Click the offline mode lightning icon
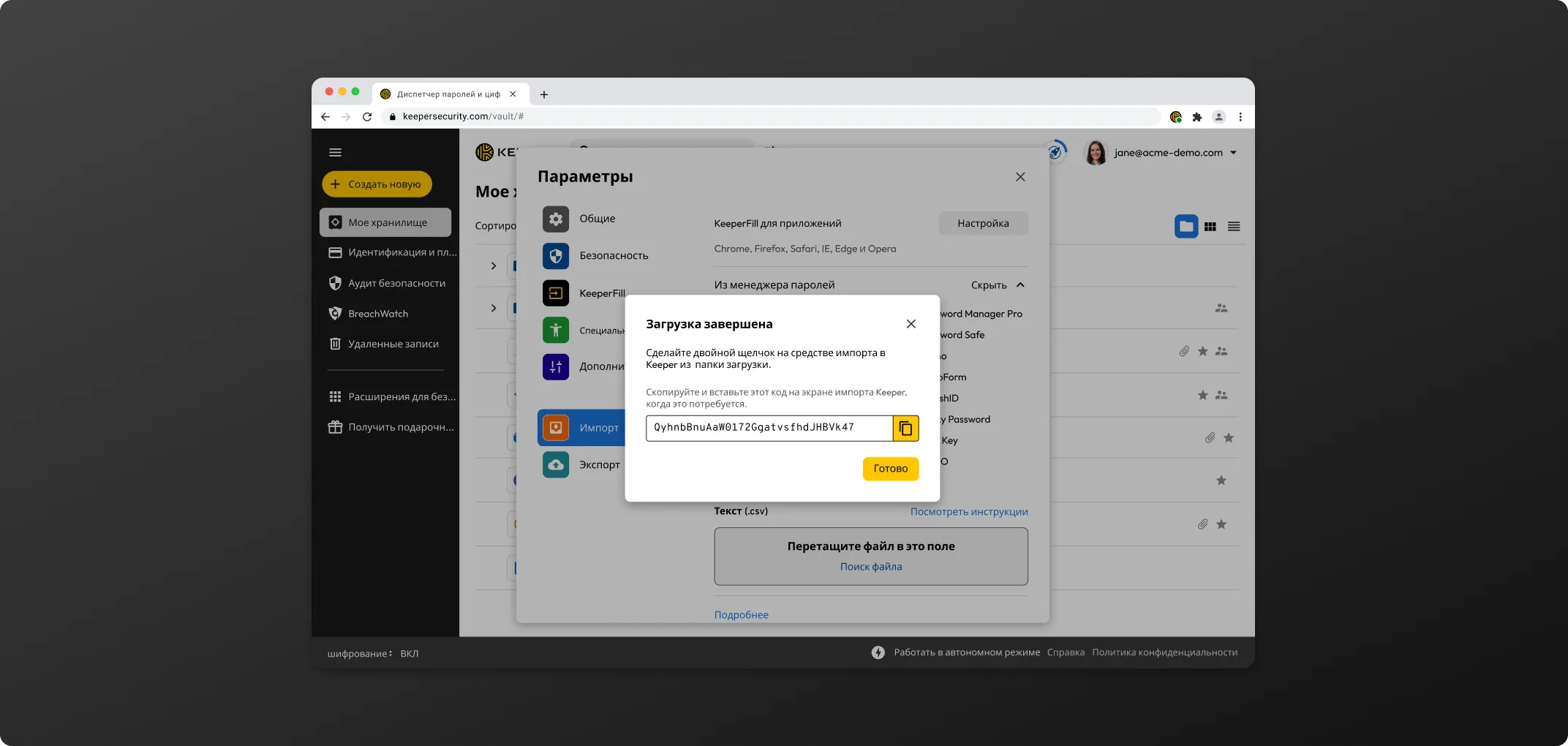 click(x=878, y=652)
